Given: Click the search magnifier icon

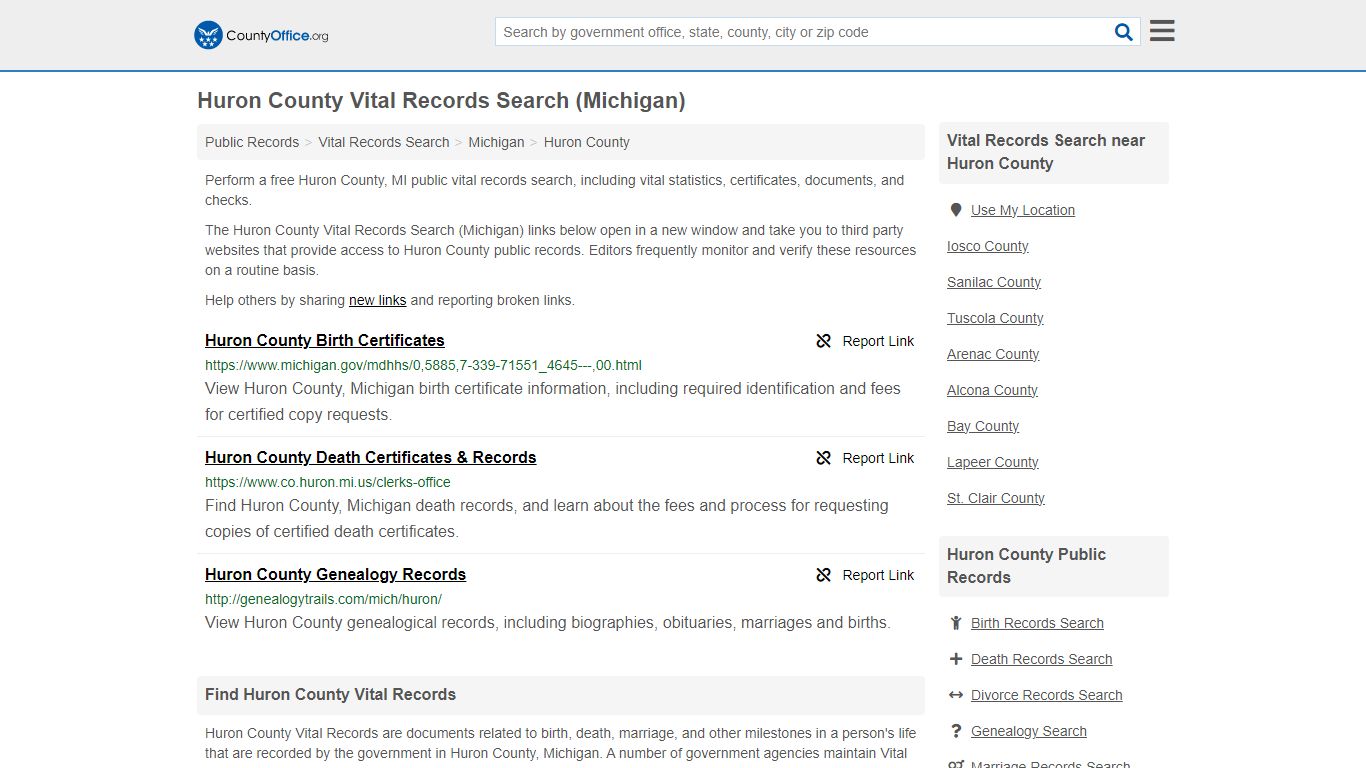Looking at the screenshot, I should click(x=1124, y=32).
